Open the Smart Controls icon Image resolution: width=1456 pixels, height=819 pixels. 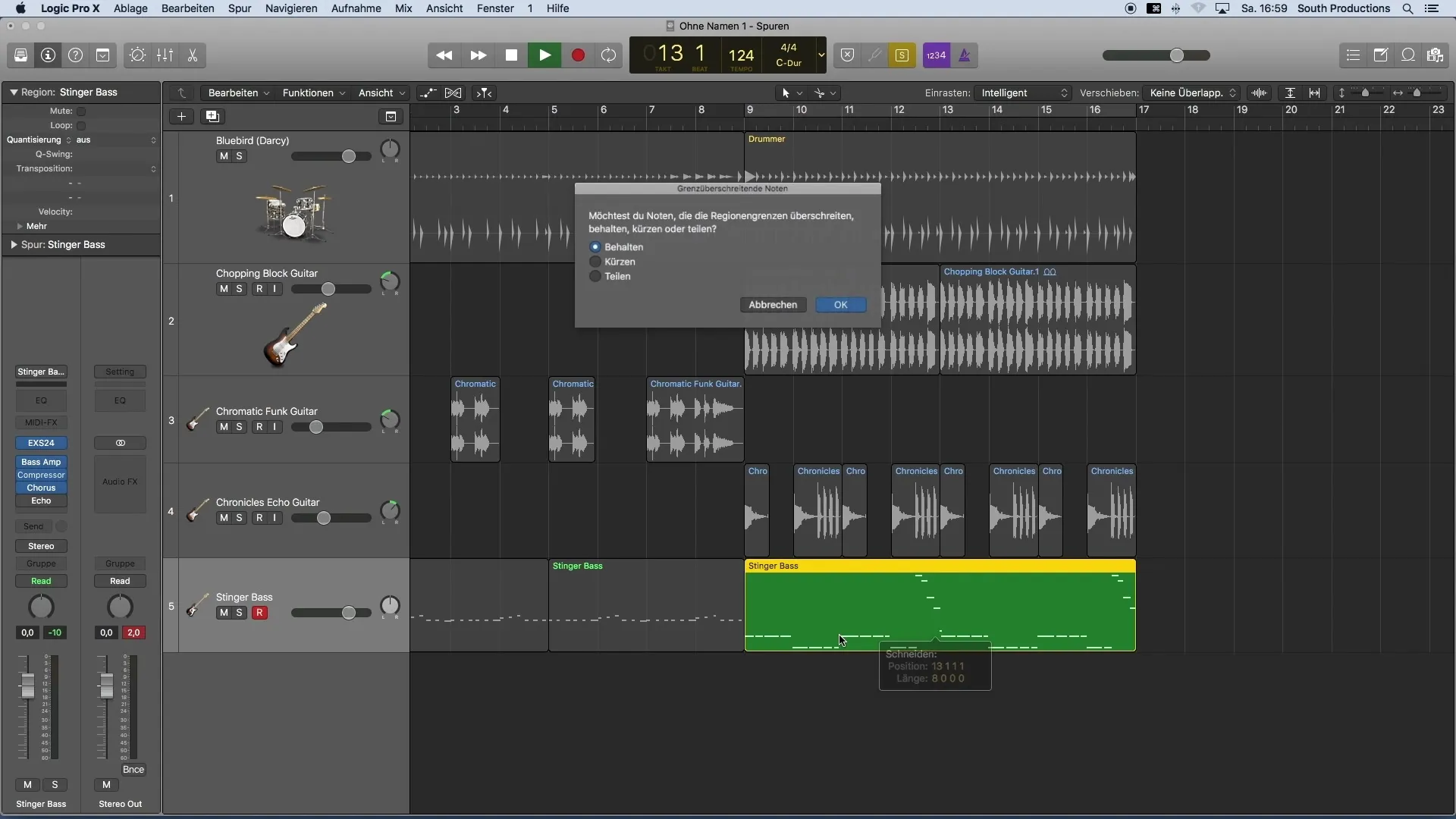click(x=137, y=55)
